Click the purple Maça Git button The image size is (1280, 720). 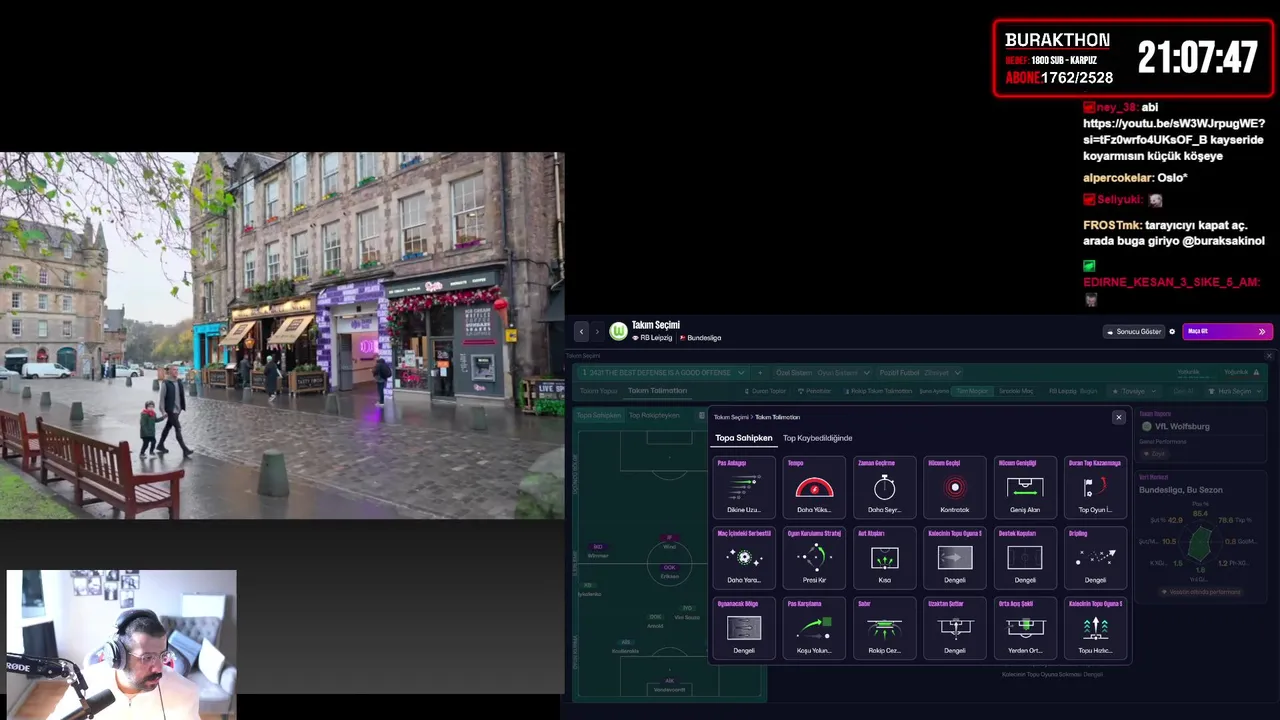click(1227, 331)
